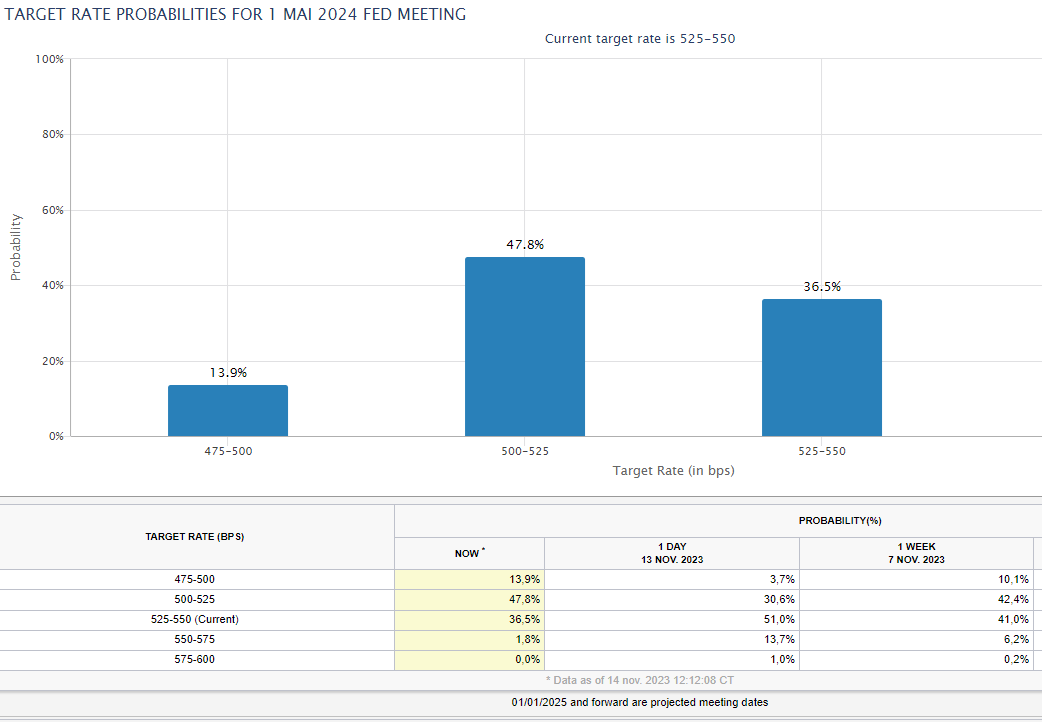Click the 1 DAY 13 NOV. 2023 header
Viewport: 1042px width, 722px height.
point(672,553)
